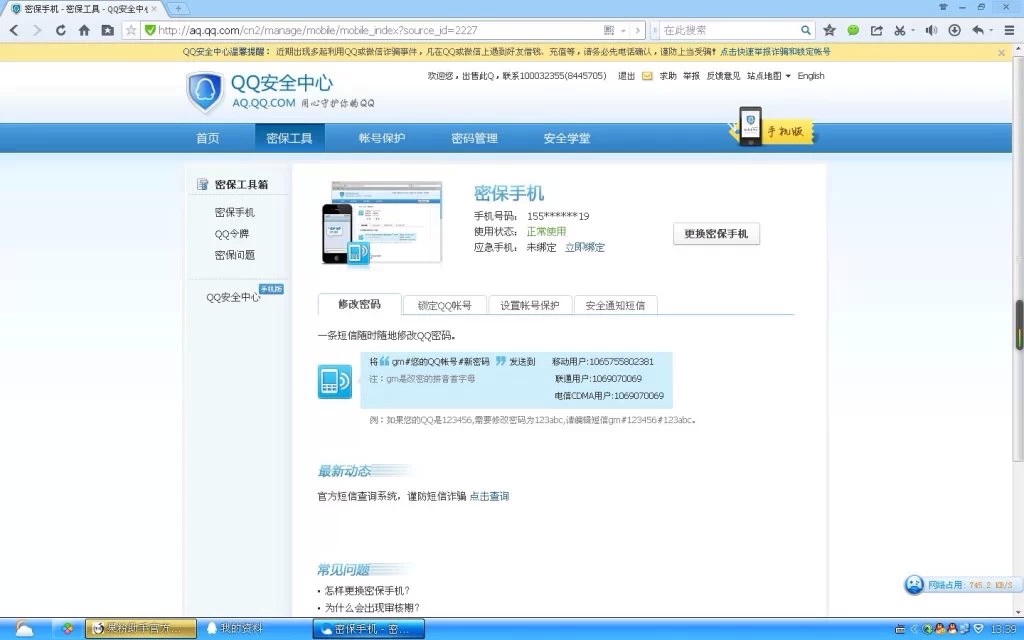Screen dimensions: 1024x640
Task: Click the mobile version phone banner
Action: [x=773, y=127]
